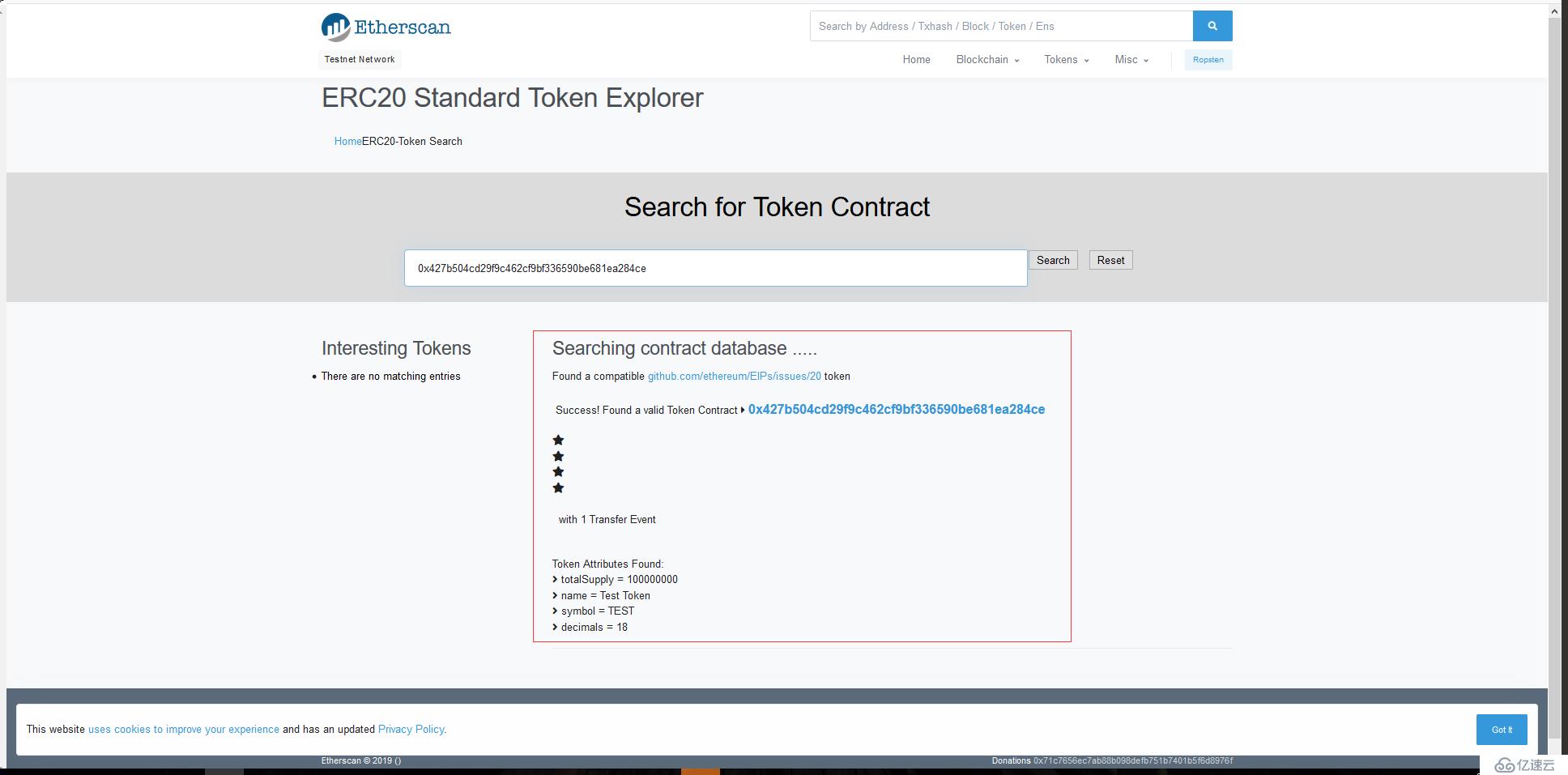Click the second star icon in results
The width and height of the screenshot is (1568, 775).
coord(558,457)
